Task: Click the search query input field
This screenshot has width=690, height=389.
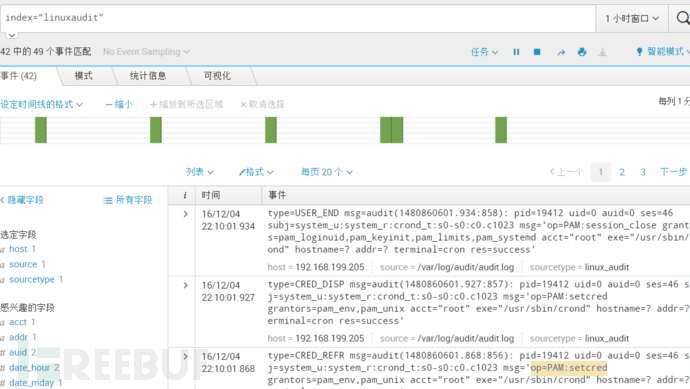Action: [x=298, y=18]
